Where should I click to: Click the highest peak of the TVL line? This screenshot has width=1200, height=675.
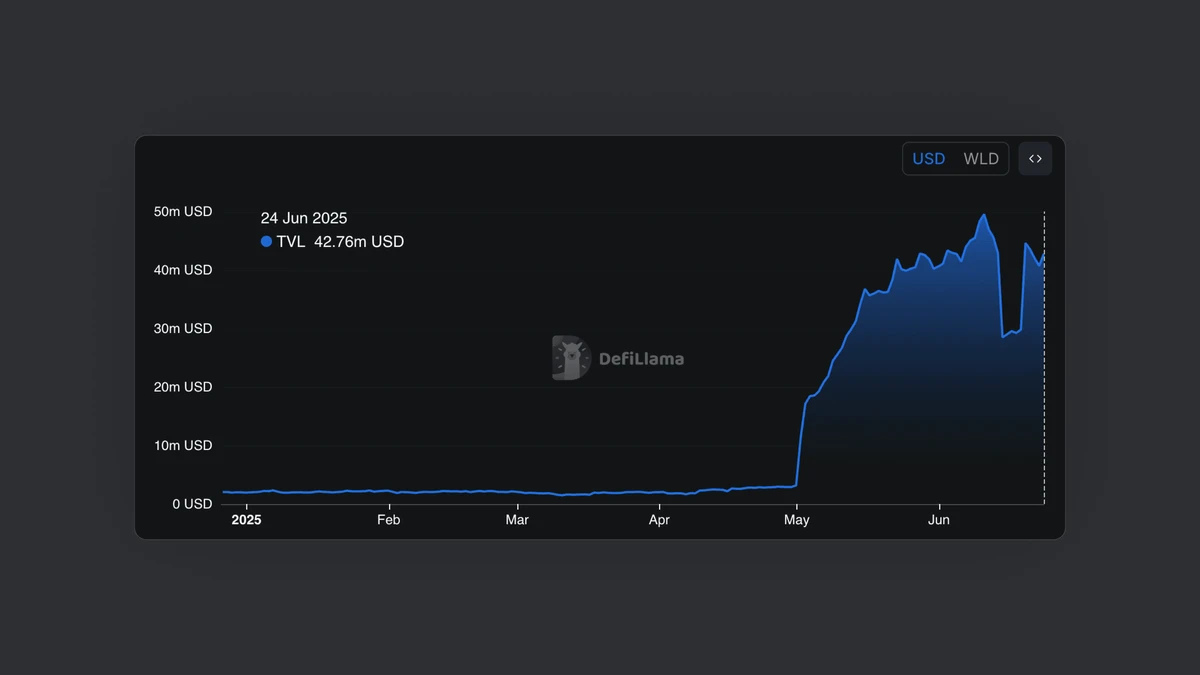coord(984,215)
